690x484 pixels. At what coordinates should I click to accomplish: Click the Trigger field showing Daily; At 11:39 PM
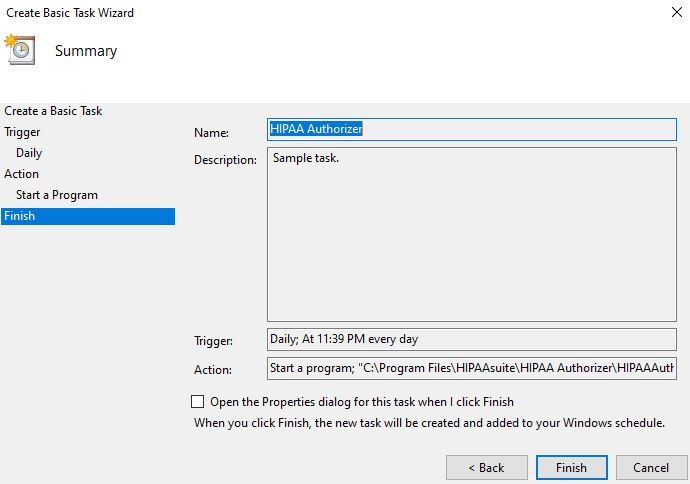(x=472, y=339)
